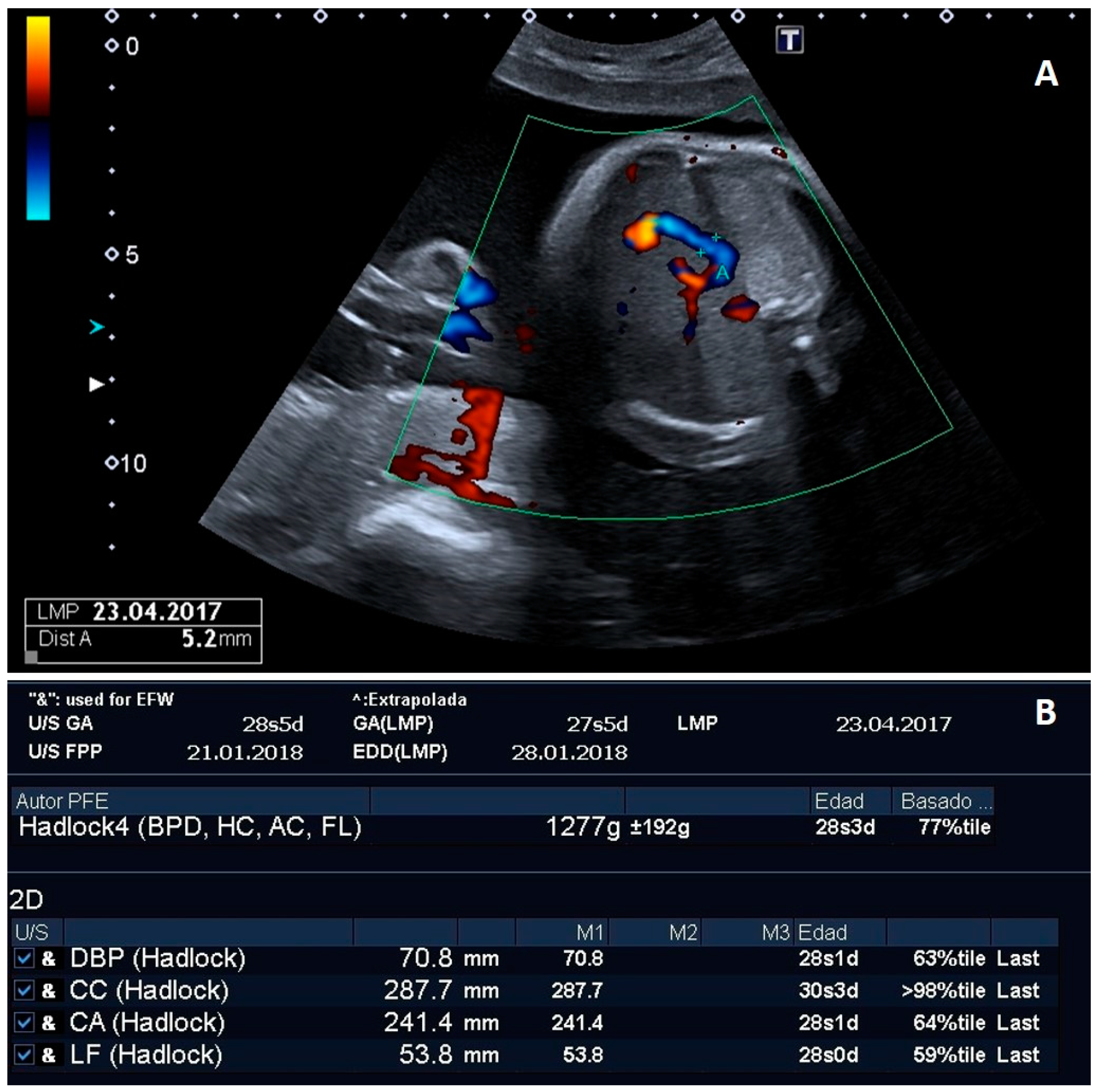Click the LF (Hadlock) label
The width and height of the screenshot is (1099, 1092).
(x=145, y=1055)
